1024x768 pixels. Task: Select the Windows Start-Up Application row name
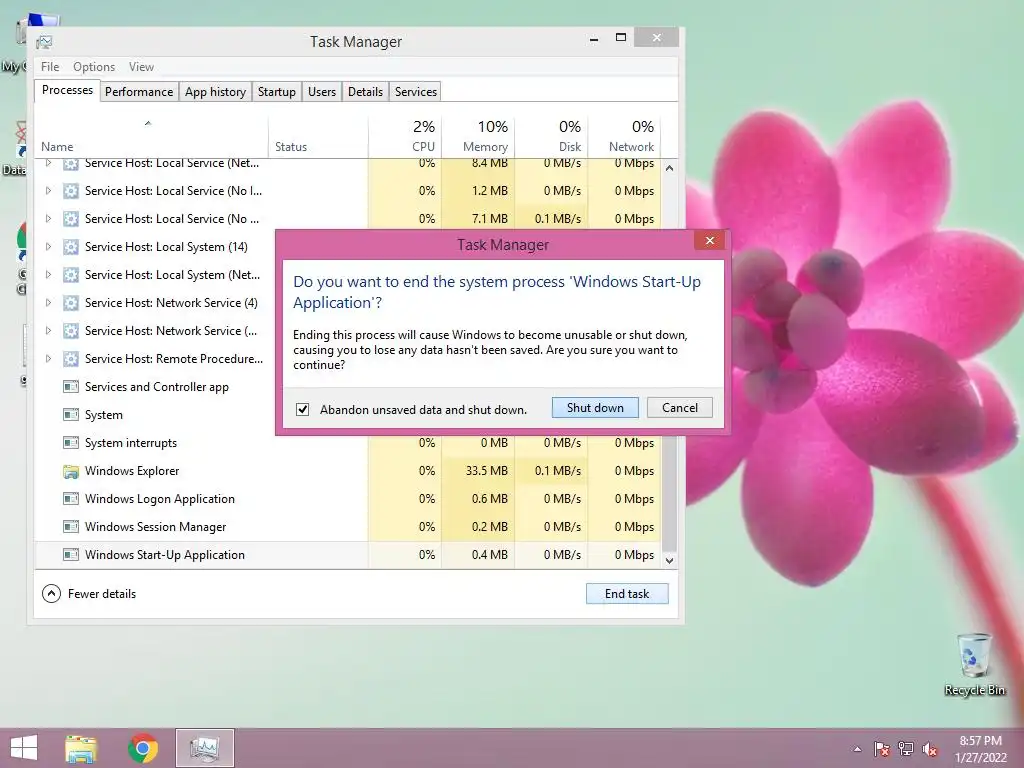click(x=165, y=554)
